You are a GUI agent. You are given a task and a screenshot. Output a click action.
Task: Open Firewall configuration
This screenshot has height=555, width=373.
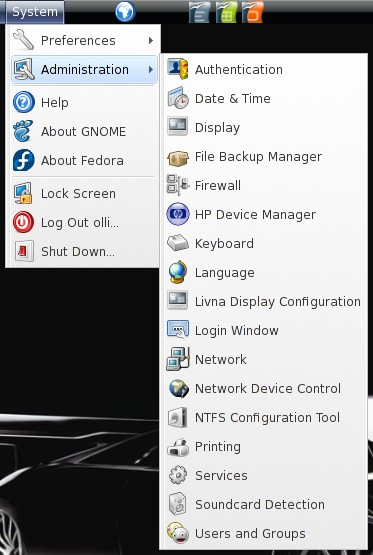[264, 185]
